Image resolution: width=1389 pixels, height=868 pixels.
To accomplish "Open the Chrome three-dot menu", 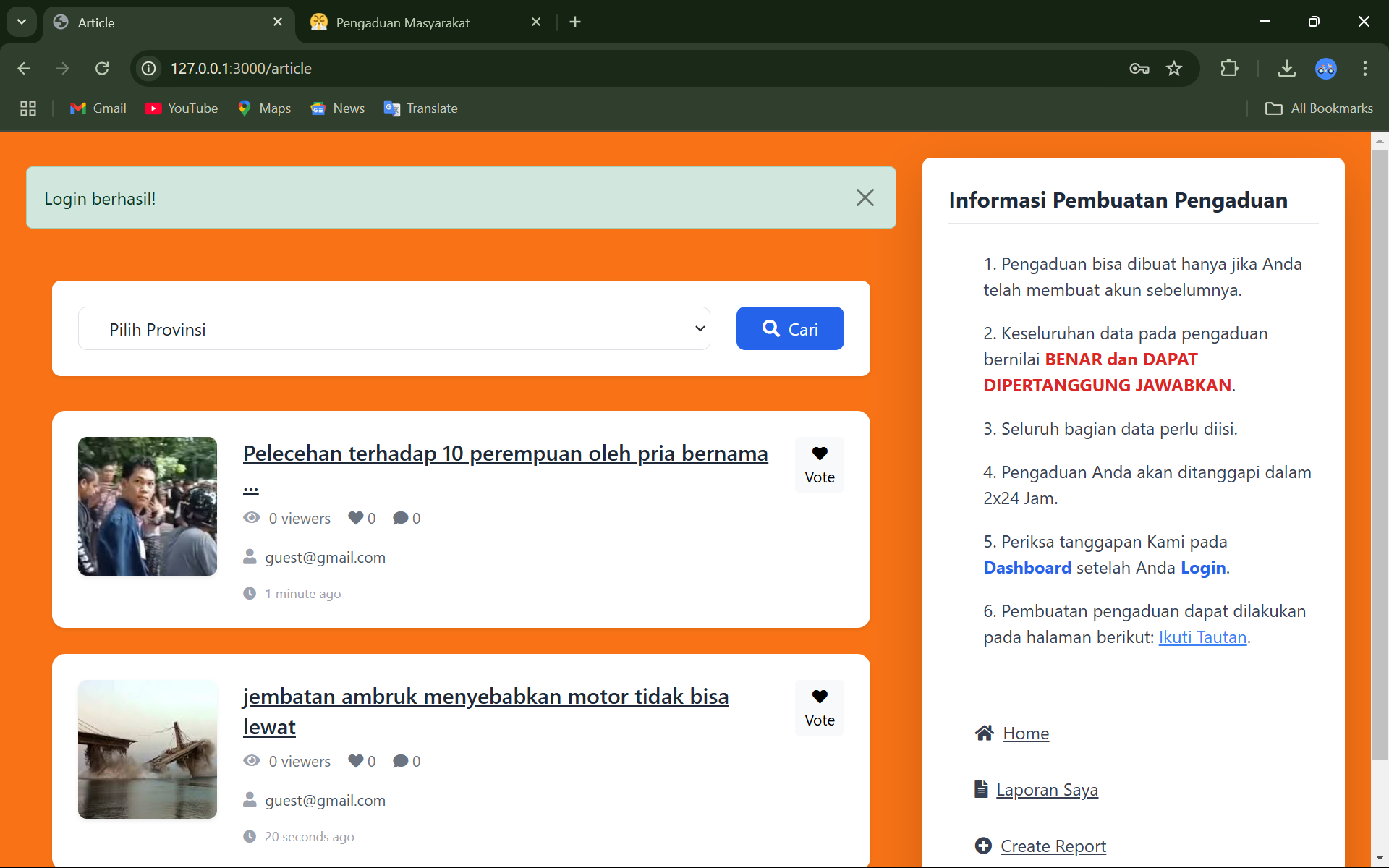I will (1364, 69).
